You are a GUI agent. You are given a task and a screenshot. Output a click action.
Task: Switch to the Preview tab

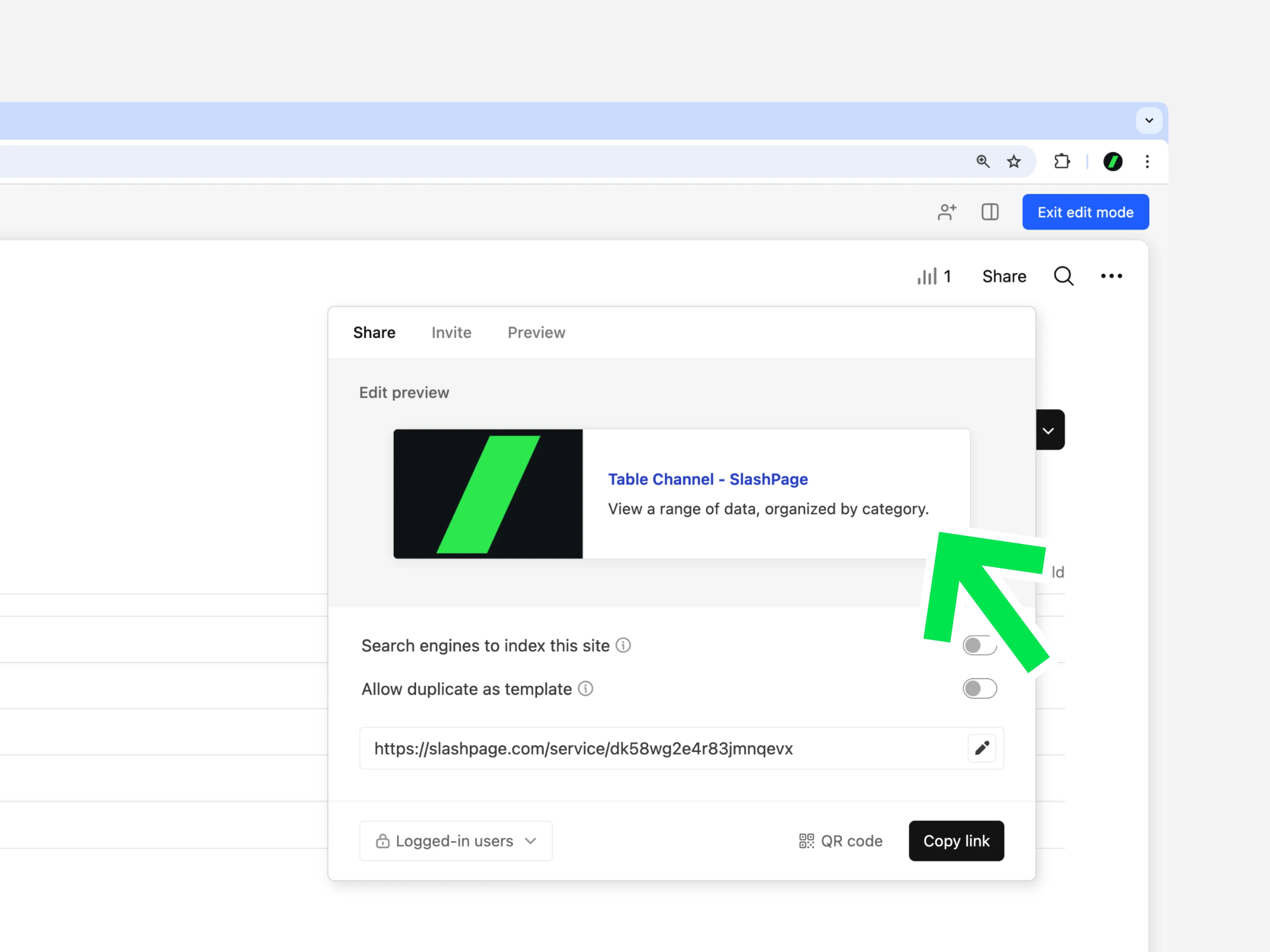point(536,333)
